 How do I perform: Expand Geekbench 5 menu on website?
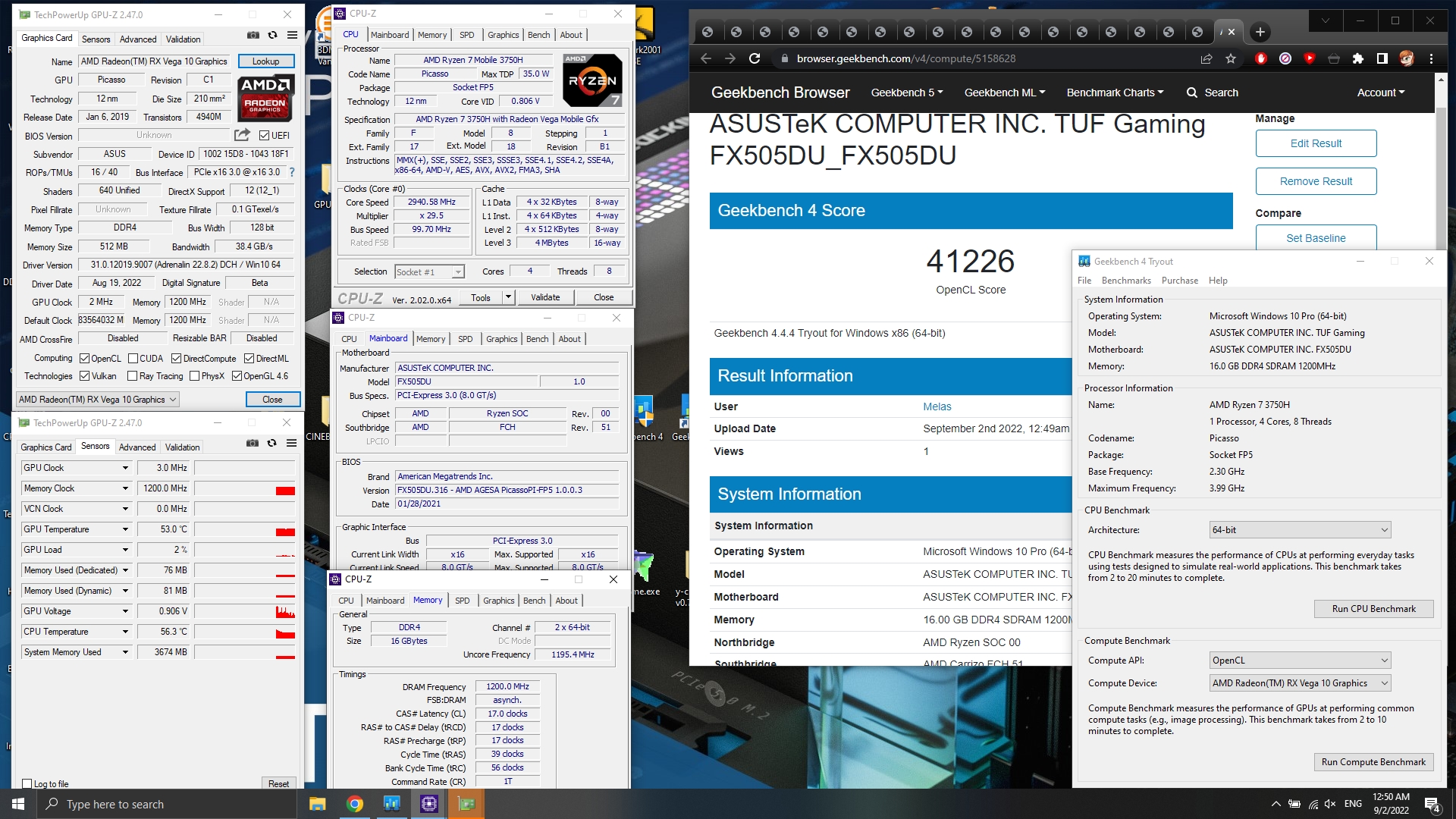907,93
